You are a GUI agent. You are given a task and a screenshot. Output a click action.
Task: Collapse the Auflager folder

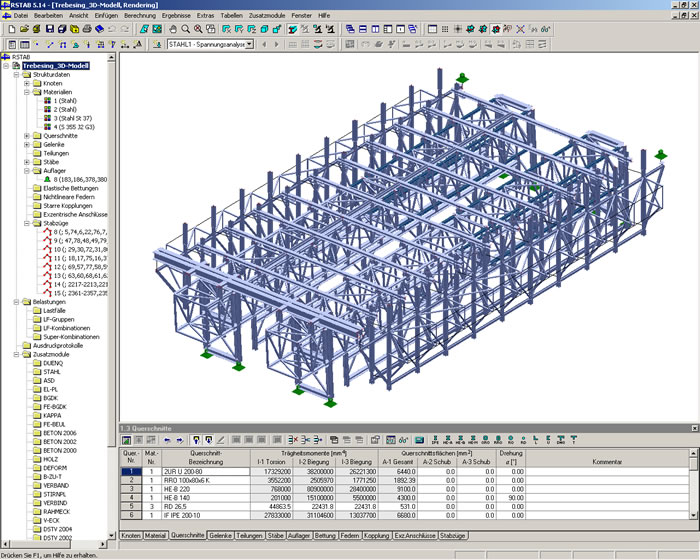click(27, 171)
